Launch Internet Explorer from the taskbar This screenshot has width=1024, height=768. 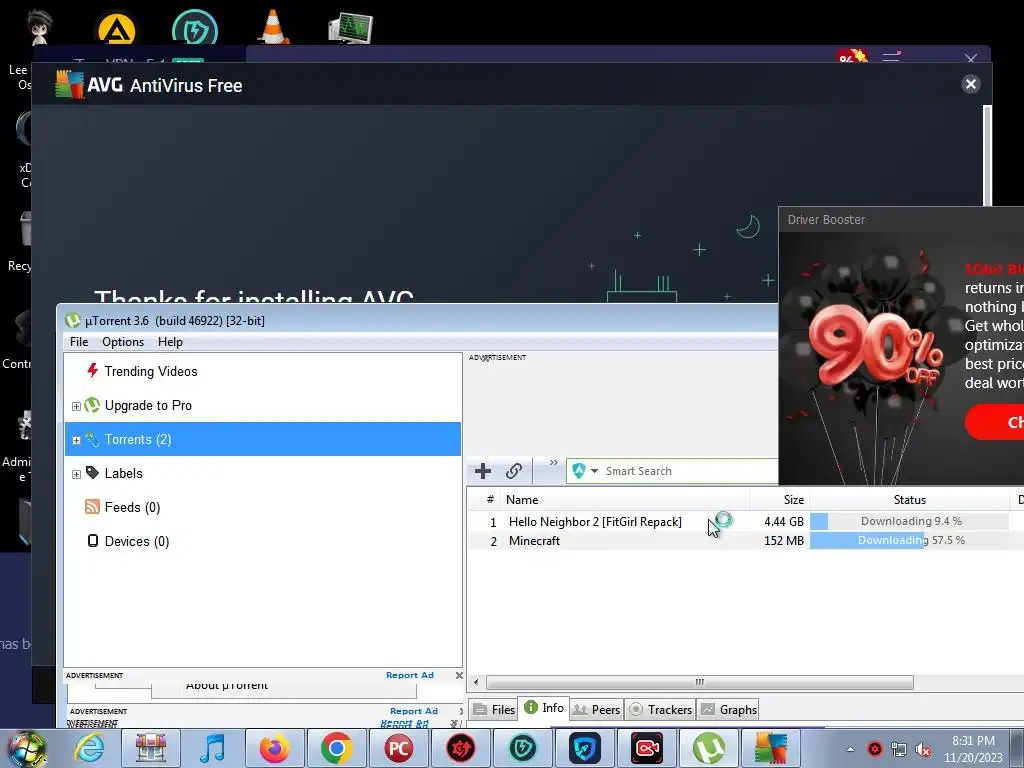tap(88, 748)
